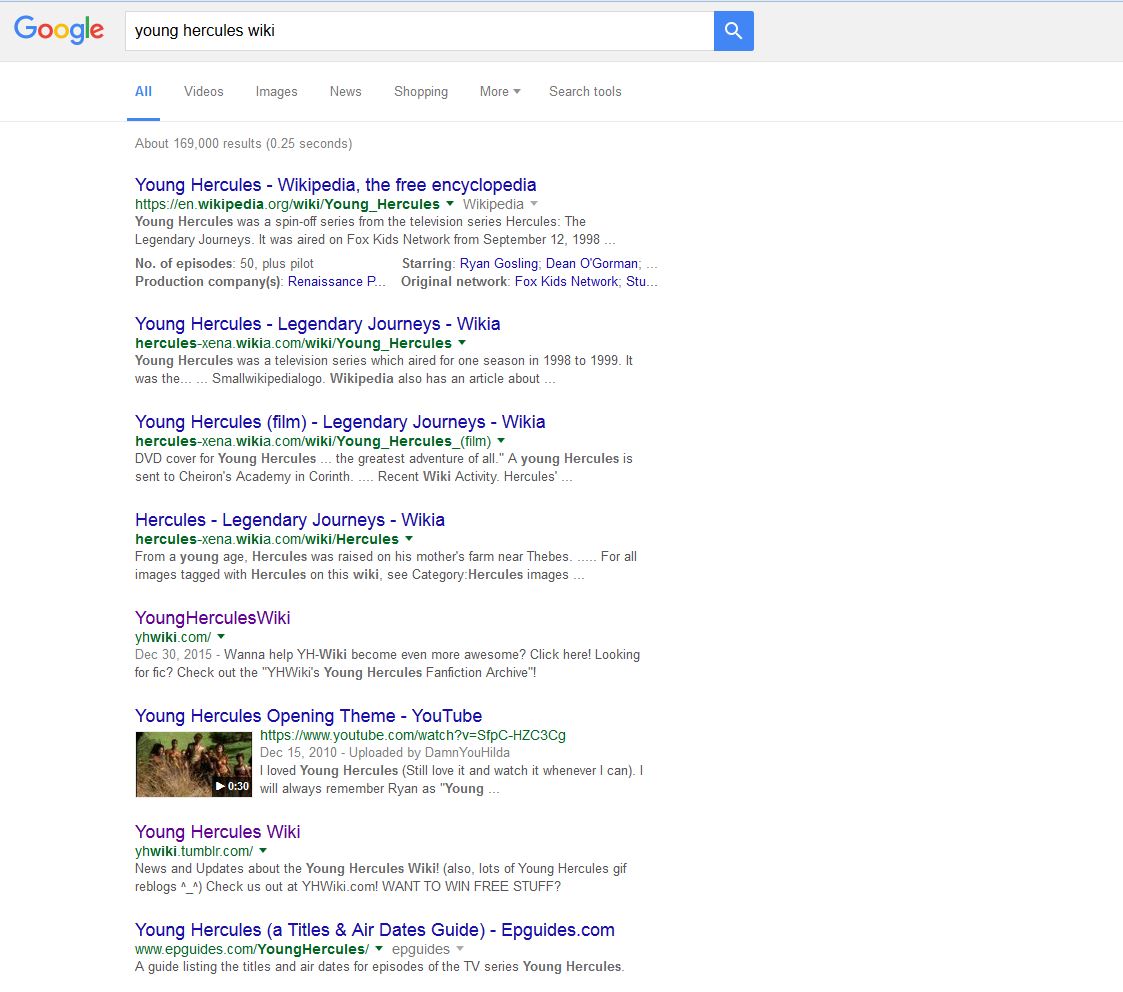Screen dimensions: 1123x992
Task: Open the YoungHerculesWiki result link
Action: click(x=212, y=618)
